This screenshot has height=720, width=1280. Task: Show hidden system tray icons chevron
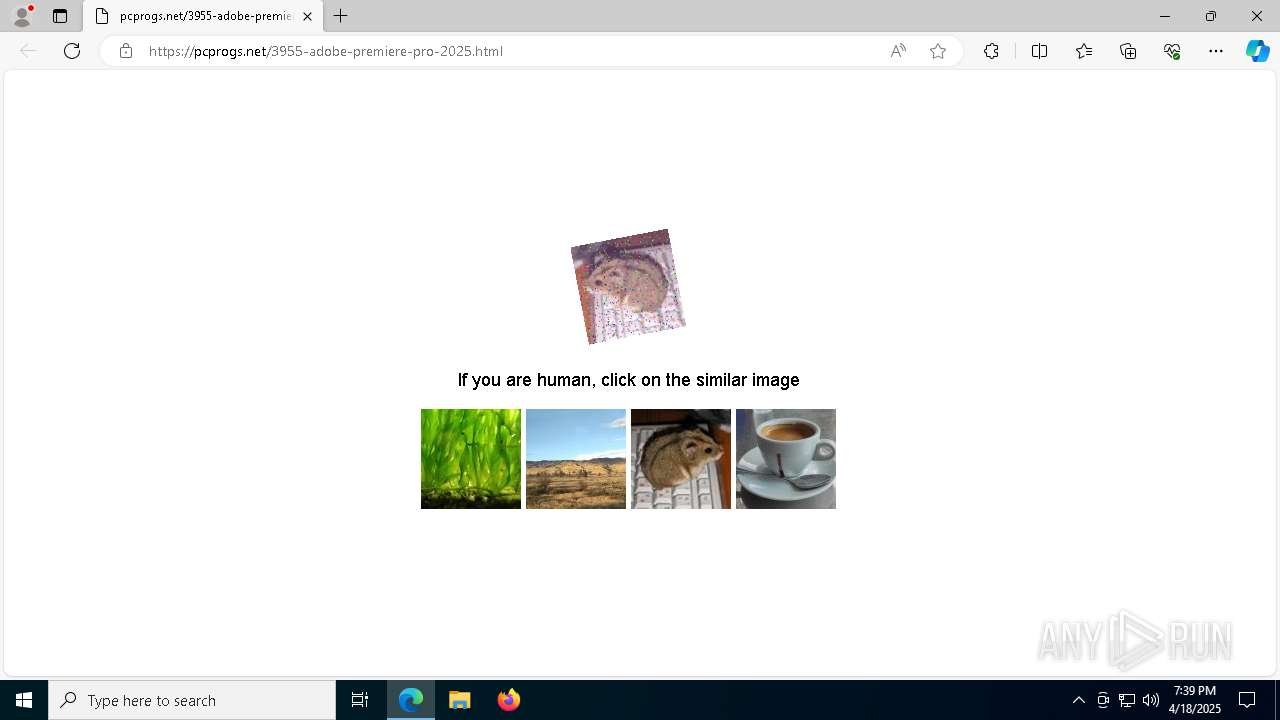click(x=1078, y=700)
